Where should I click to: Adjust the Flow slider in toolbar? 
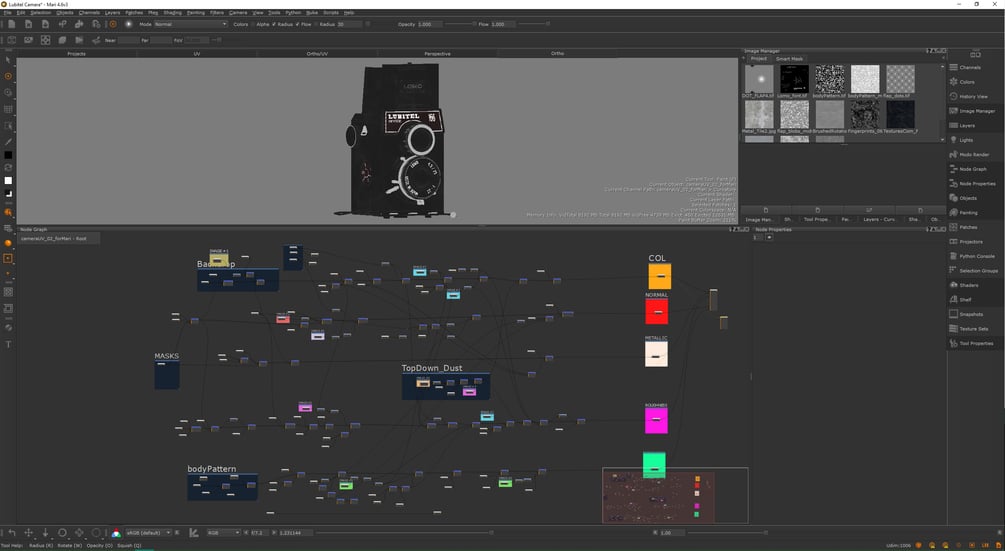pos(534,24)
